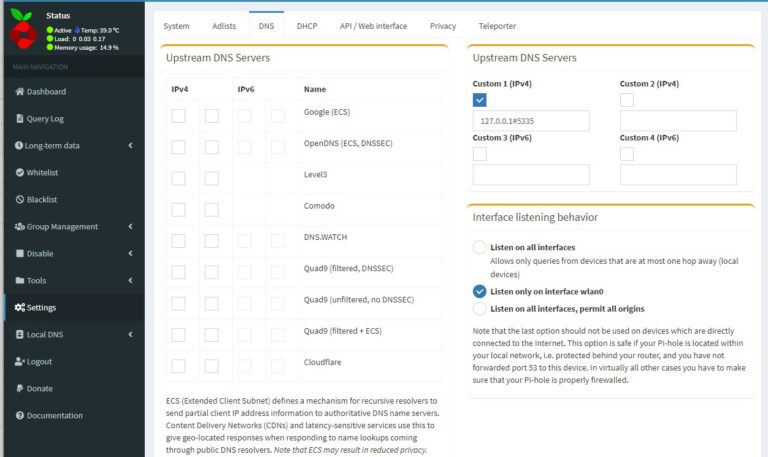Screen dimensions: 768x457
Task: Choose Listen on all interfaces, permit all origins
Action: coord(480,309)
